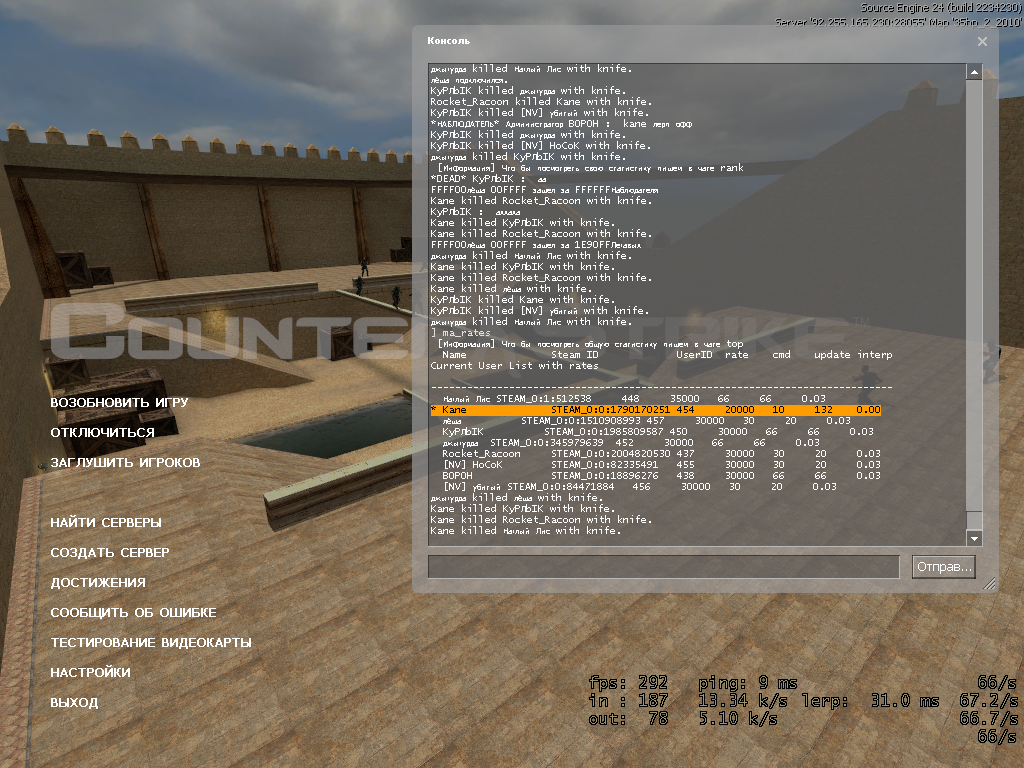Image resolution: width=1024 pixels, height=768 pixels.
Task: Click "Current User List with rates" text
Action: click(x=514, y=366)
